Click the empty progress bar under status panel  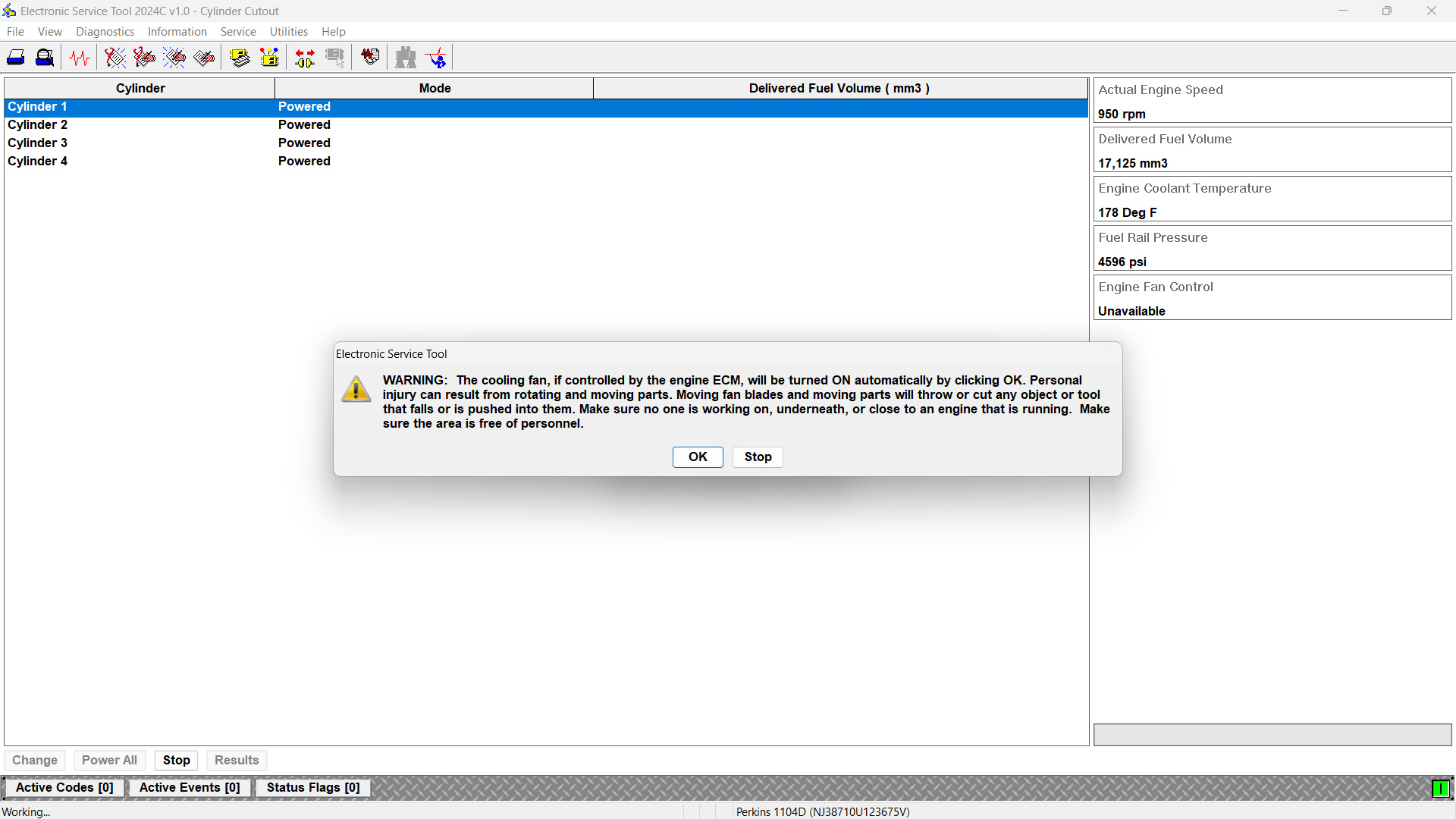tap(1272, 734)
